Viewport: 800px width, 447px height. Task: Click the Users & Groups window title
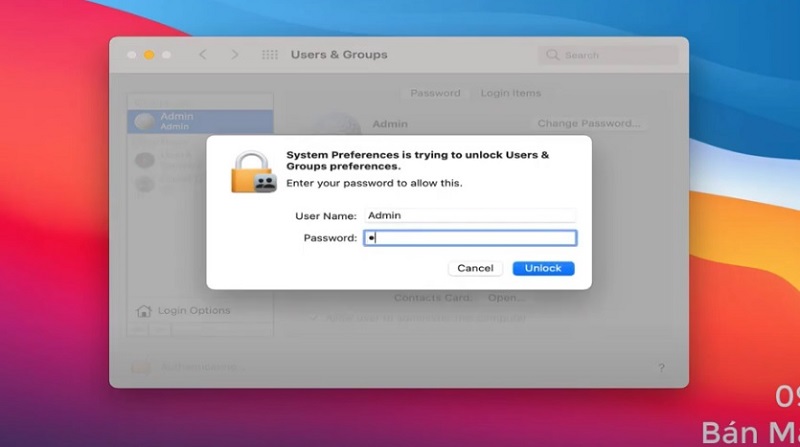339,55
